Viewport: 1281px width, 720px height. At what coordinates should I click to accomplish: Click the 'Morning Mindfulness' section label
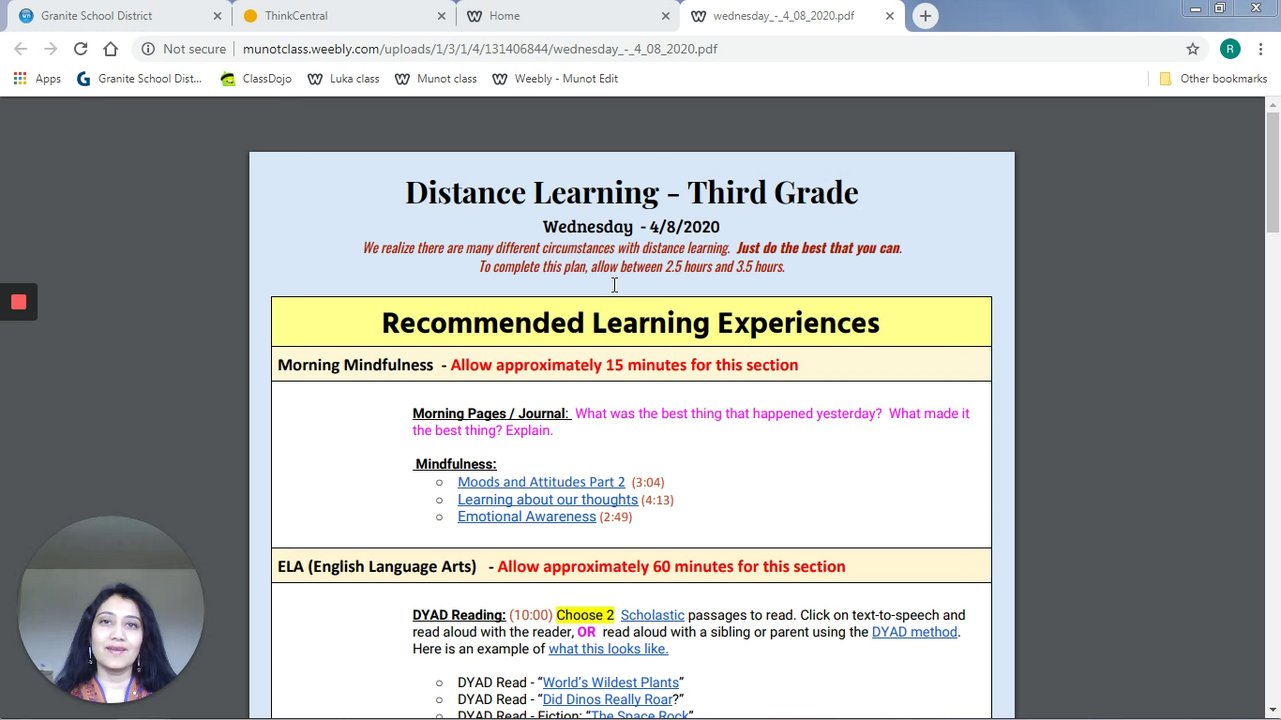click(355, 365)
